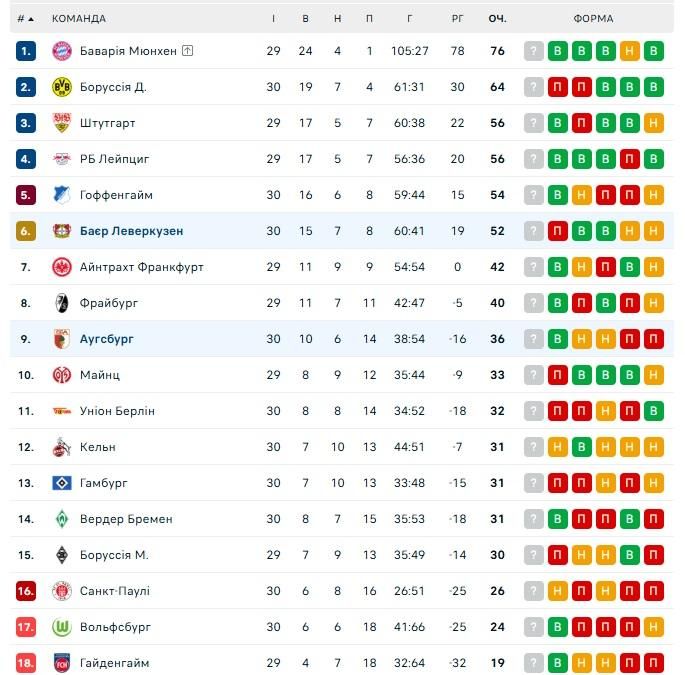The height and width of the screenshot is (675, 685).
Task: Click the Wolfsburg club logo
Action: (x=62, y=627)
